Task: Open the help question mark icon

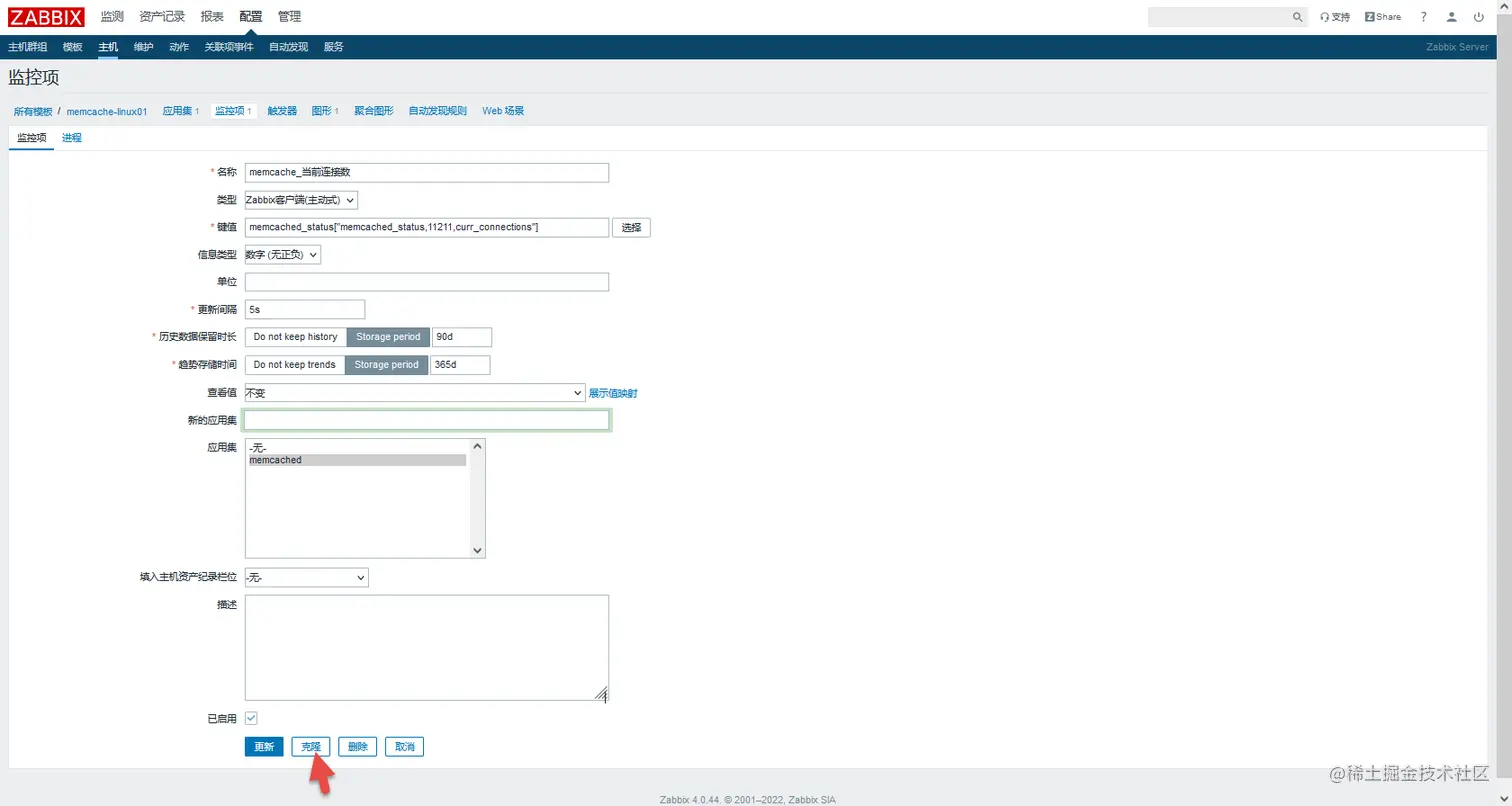Action: click(1423, 17)
